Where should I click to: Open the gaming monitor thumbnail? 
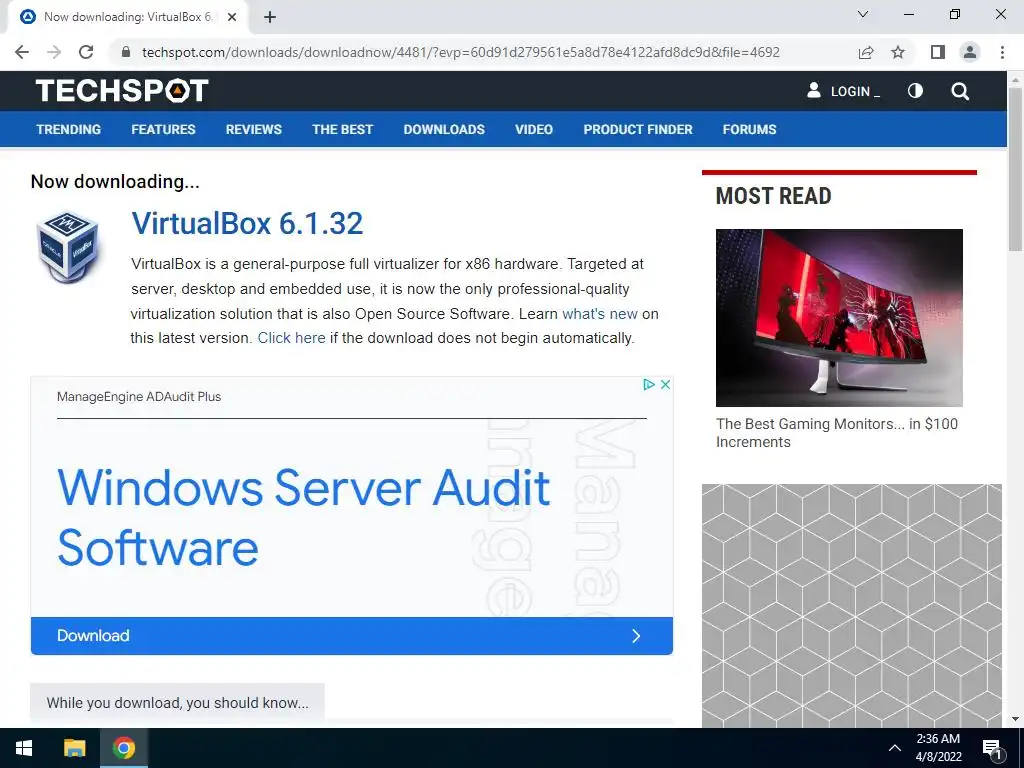tap(839, 318)
